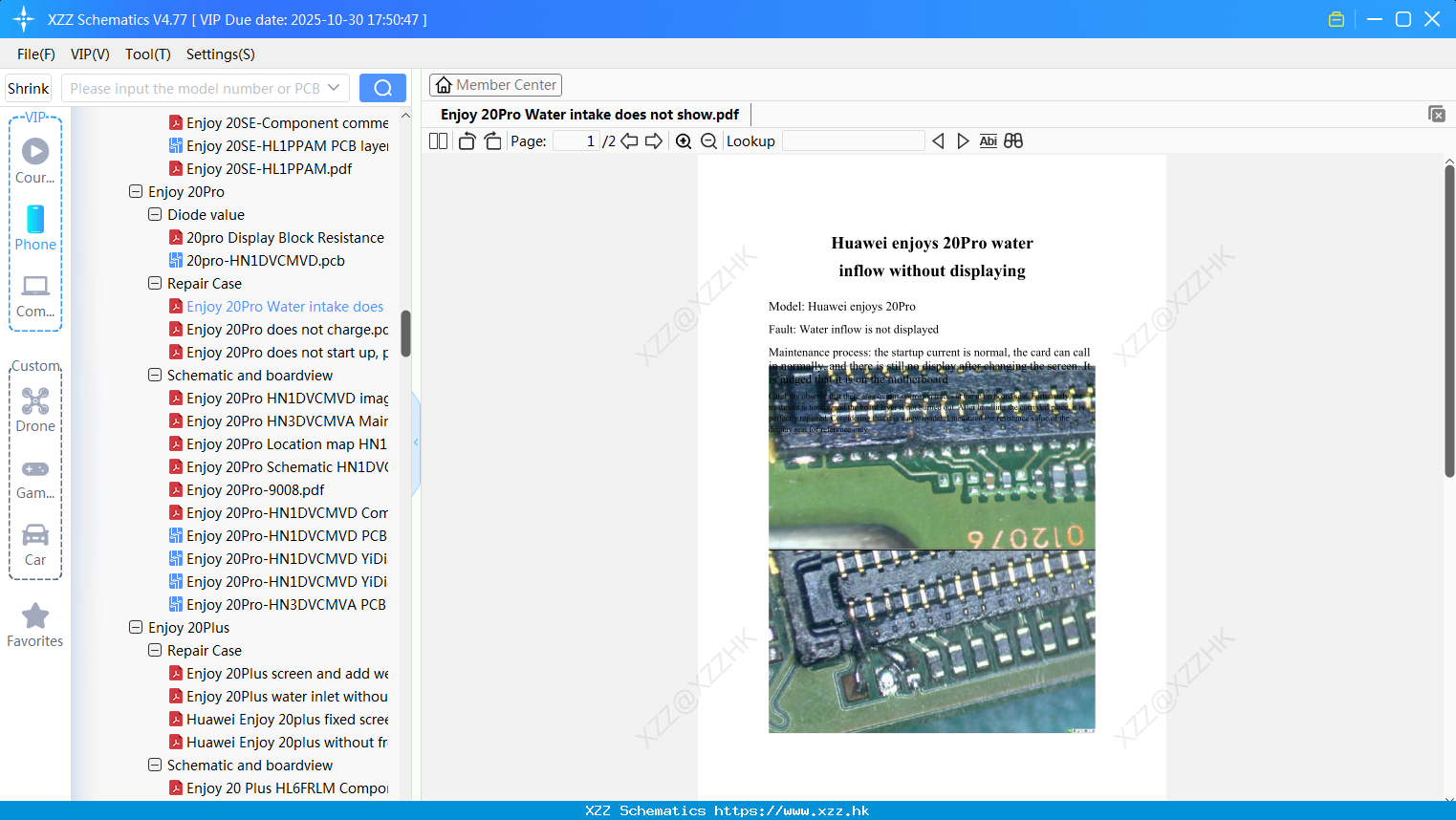Viewport: 1456px width, 820px height.
Task: Open Enjoy 20Pro does not charge.pdf
Action: point(287,329)
